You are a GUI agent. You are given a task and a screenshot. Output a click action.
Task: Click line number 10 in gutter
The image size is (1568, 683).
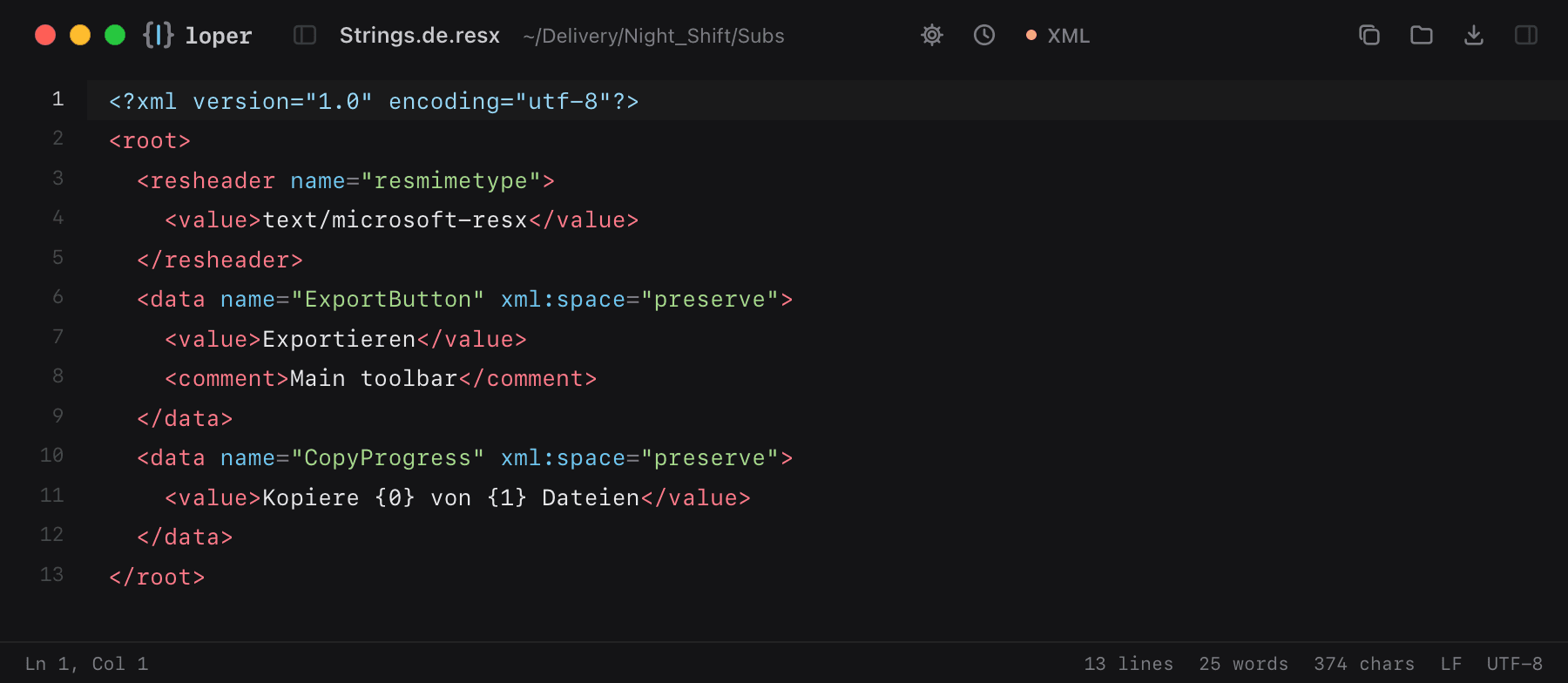click(51, 456)
